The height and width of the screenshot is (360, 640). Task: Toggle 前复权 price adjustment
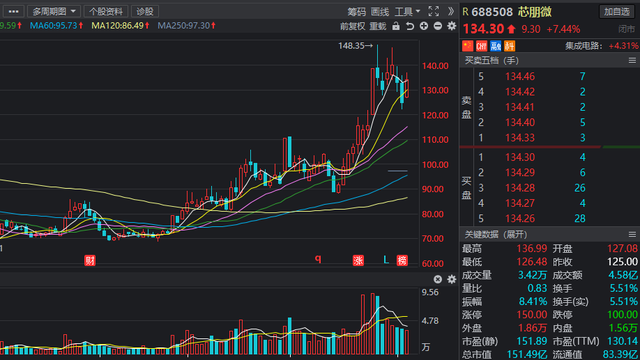353,27
